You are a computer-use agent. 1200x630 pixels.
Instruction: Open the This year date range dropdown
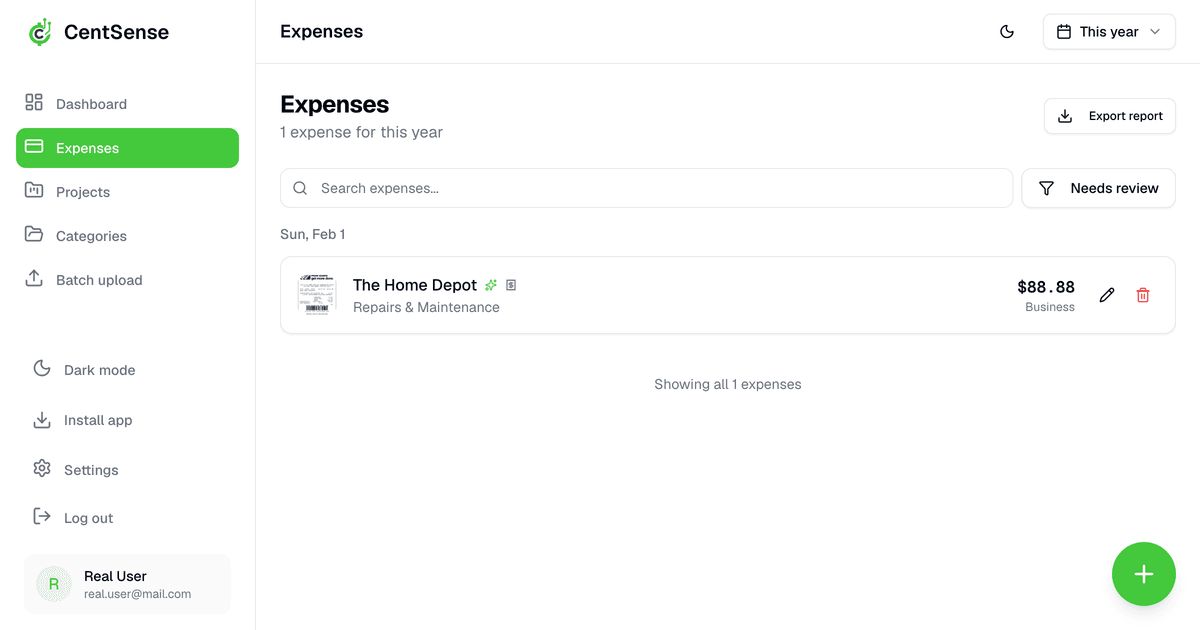point(1109,32)
